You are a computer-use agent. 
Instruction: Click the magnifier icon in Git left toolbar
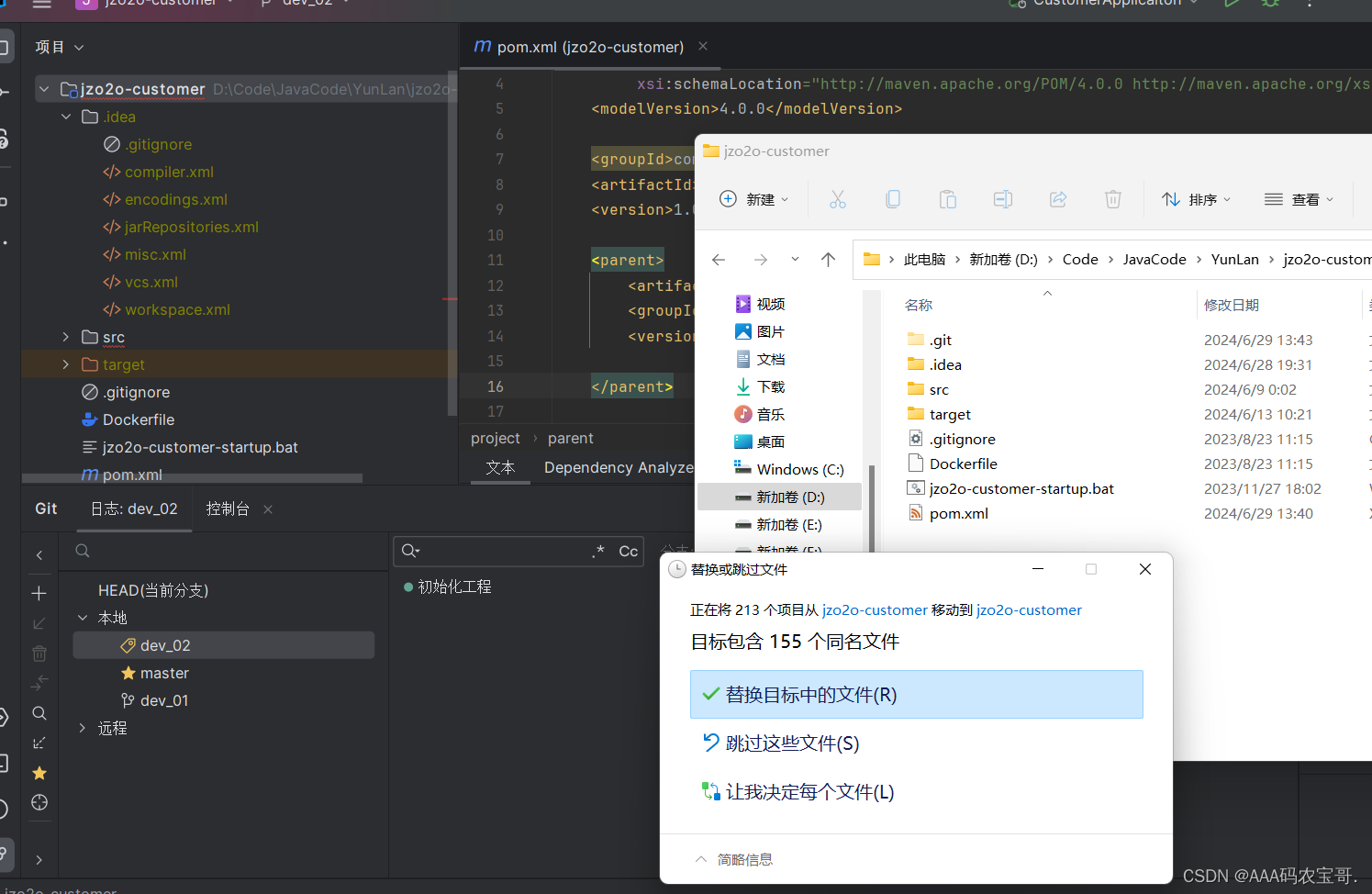pos(39,713)
